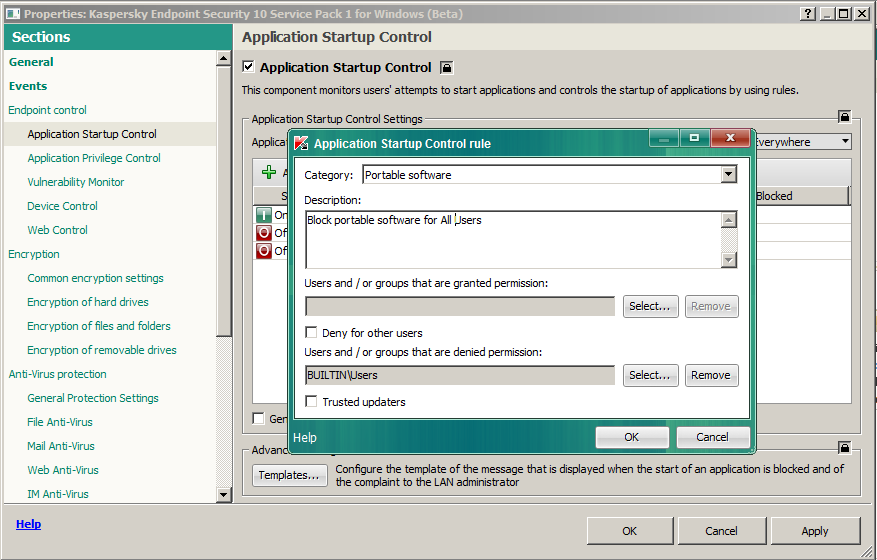Image resolution: width=877 pixels, height=560 pixels.
Task: Open the dropdown ending in 'verywhere'
Action: coord(845,142)
